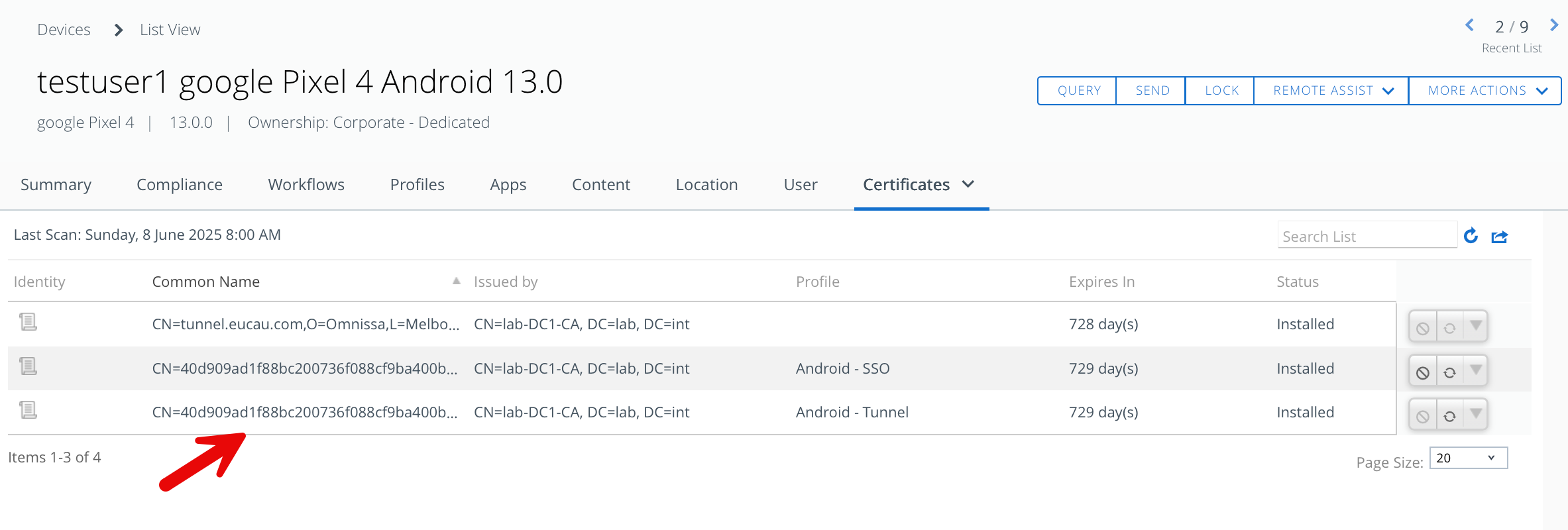Sort by Common Name column header

[206, 282]
